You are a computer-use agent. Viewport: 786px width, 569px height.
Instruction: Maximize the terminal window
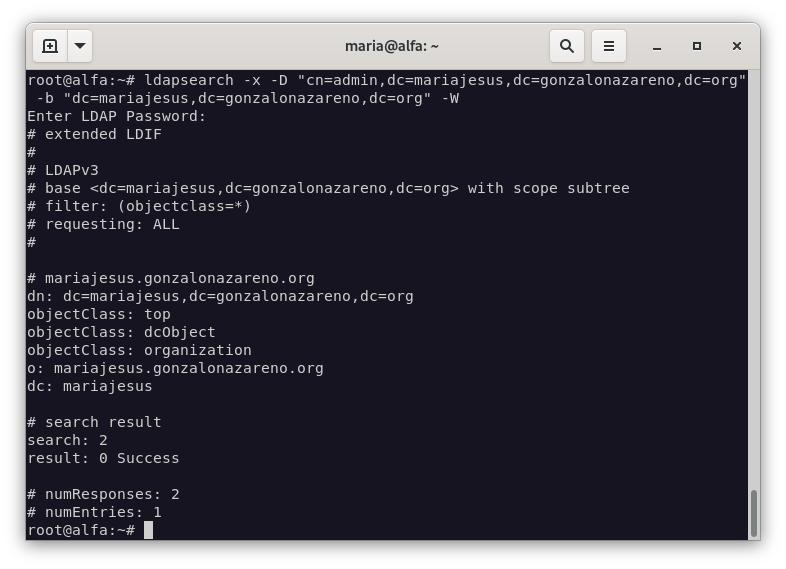697,46
